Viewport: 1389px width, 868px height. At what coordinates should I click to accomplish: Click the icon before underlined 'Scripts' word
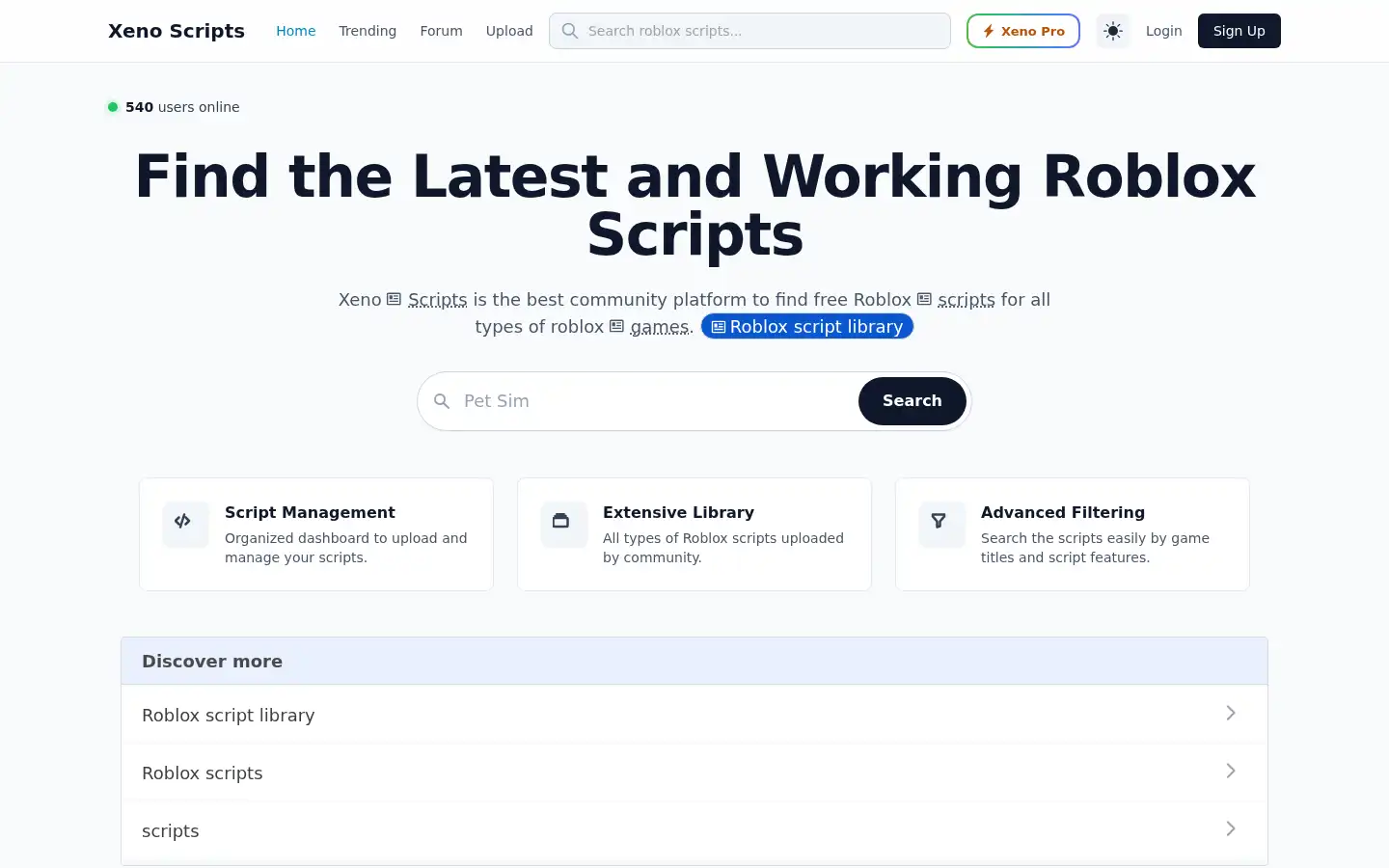[x=395, y=299]
